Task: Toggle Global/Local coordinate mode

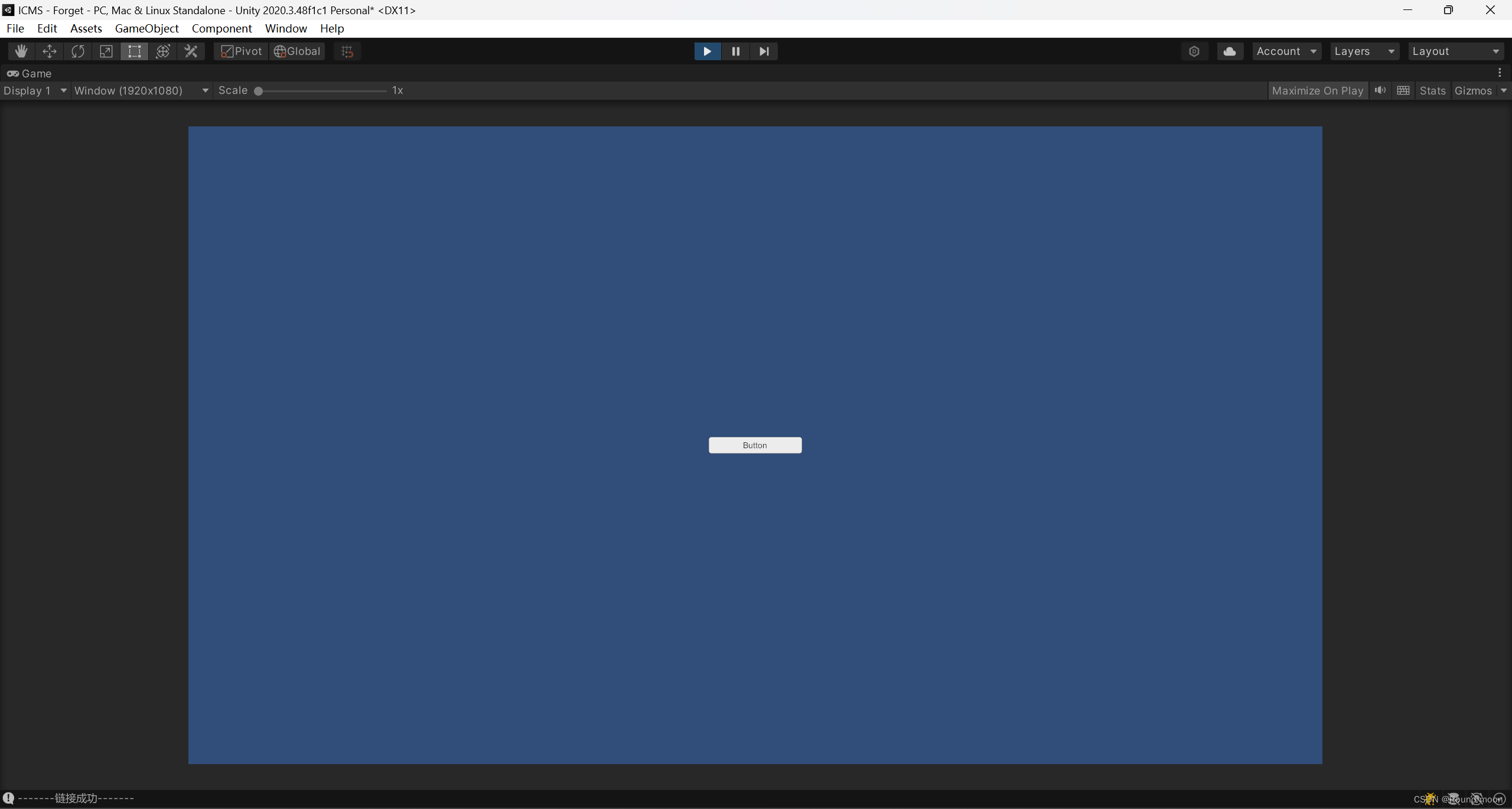Action: pos(297,51)
